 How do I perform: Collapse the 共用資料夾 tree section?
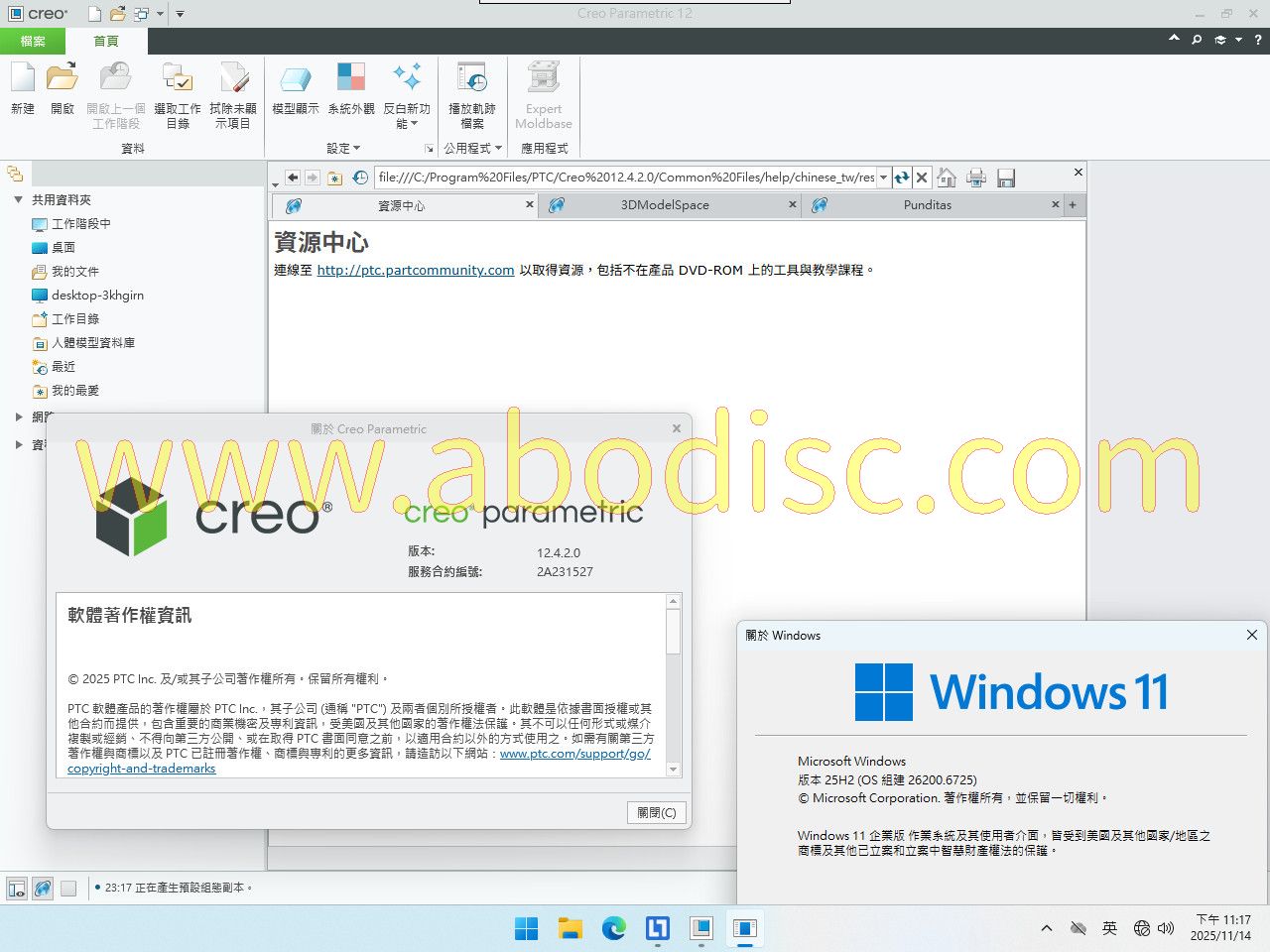(x=18, y=199)
